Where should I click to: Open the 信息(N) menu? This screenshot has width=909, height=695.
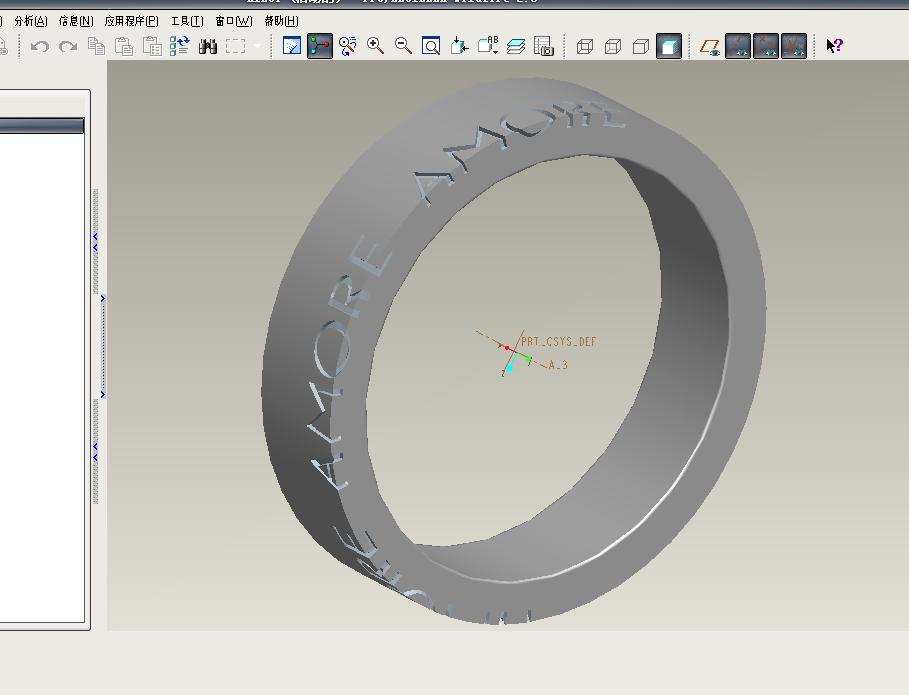[x=76, y=21]
